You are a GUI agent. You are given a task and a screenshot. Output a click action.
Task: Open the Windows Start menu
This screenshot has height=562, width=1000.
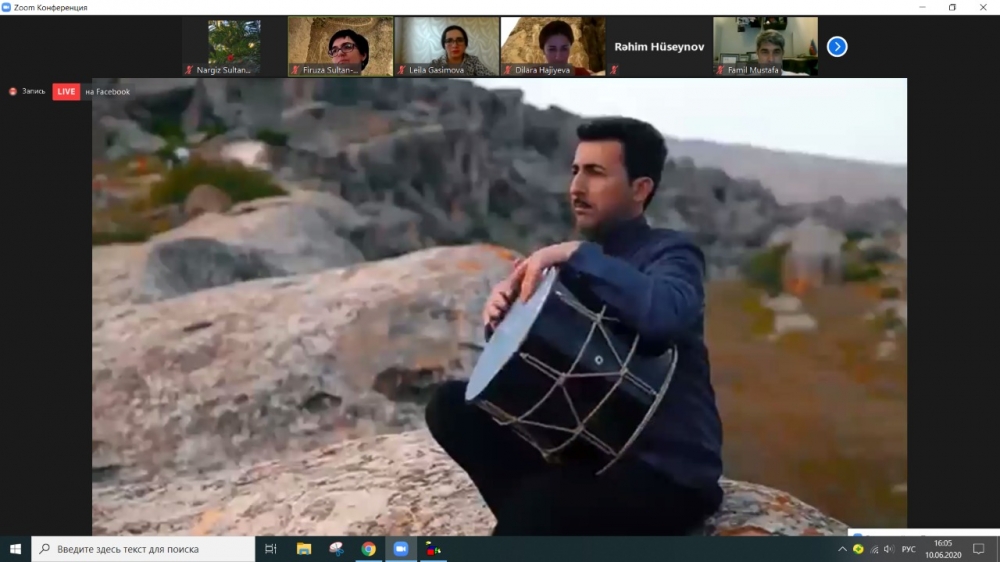pyautogui.click(x=15, y=549)
